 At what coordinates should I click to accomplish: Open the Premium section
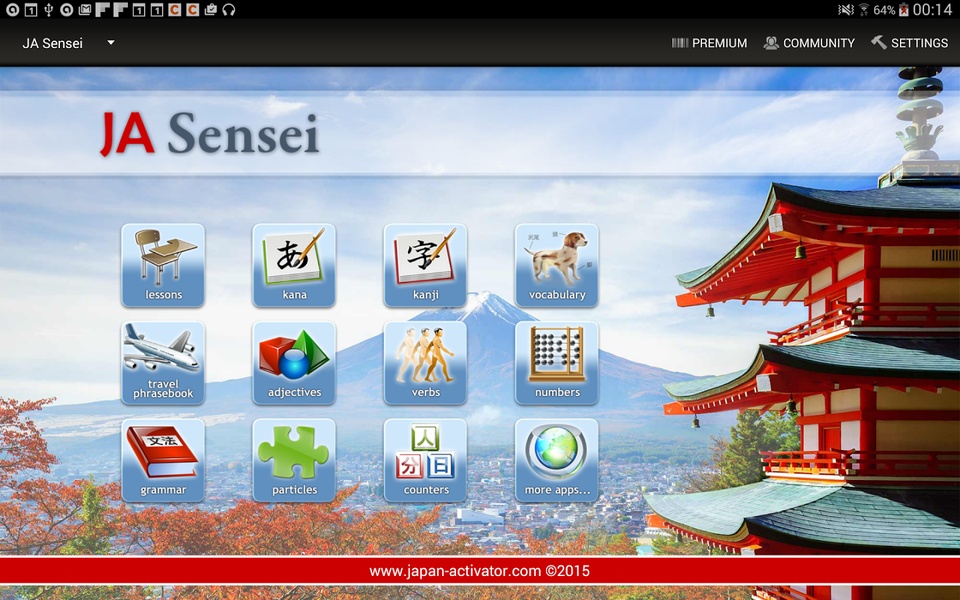(x=709, y=43)
